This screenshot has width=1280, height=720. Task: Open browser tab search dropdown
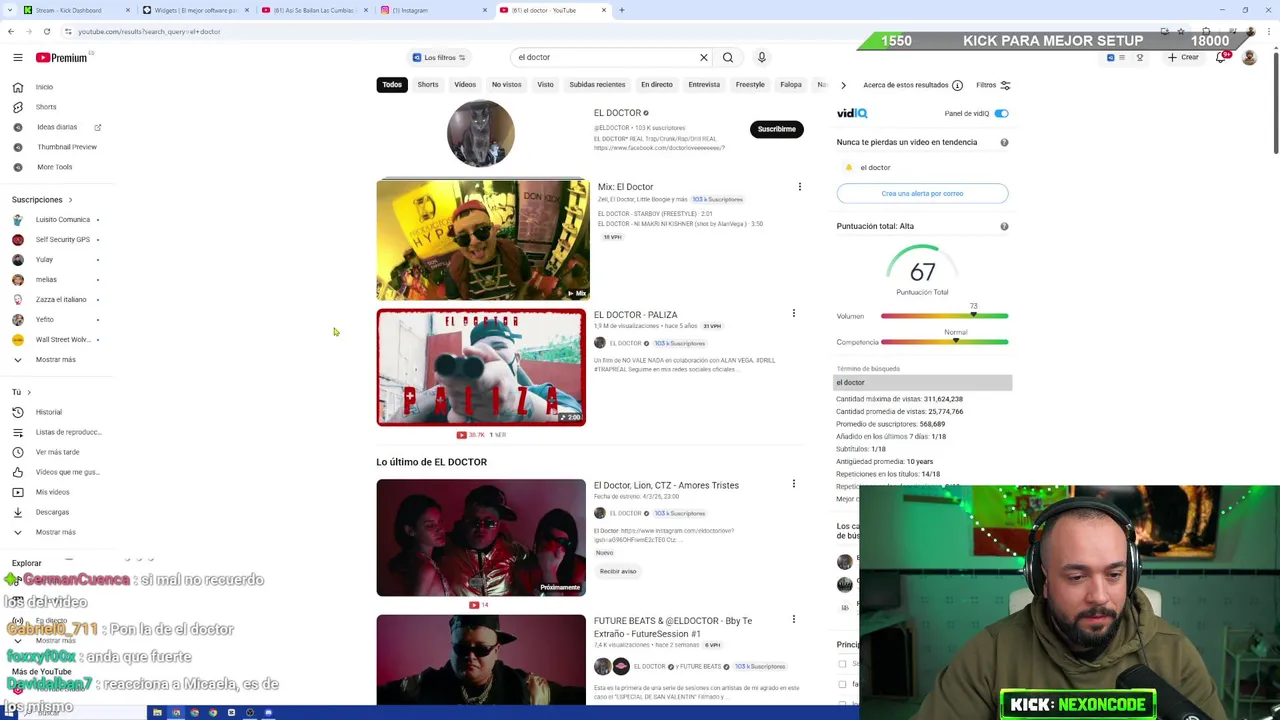coord(12,10)
